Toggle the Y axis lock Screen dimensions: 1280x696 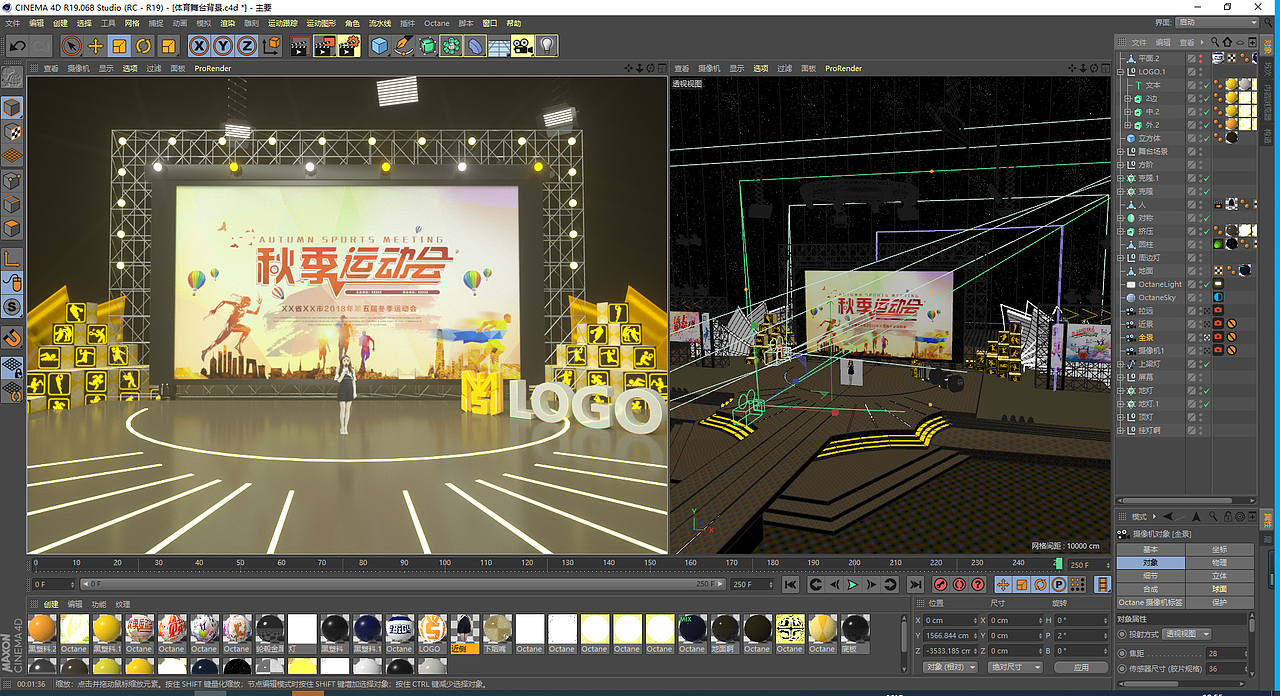pos(222,46)
